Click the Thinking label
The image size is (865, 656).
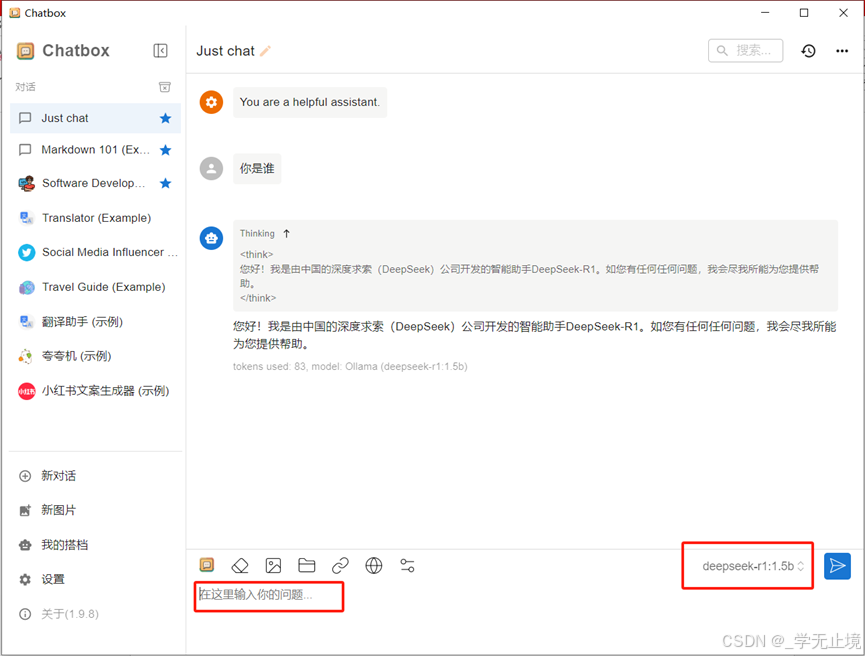(x=257, y=233)
